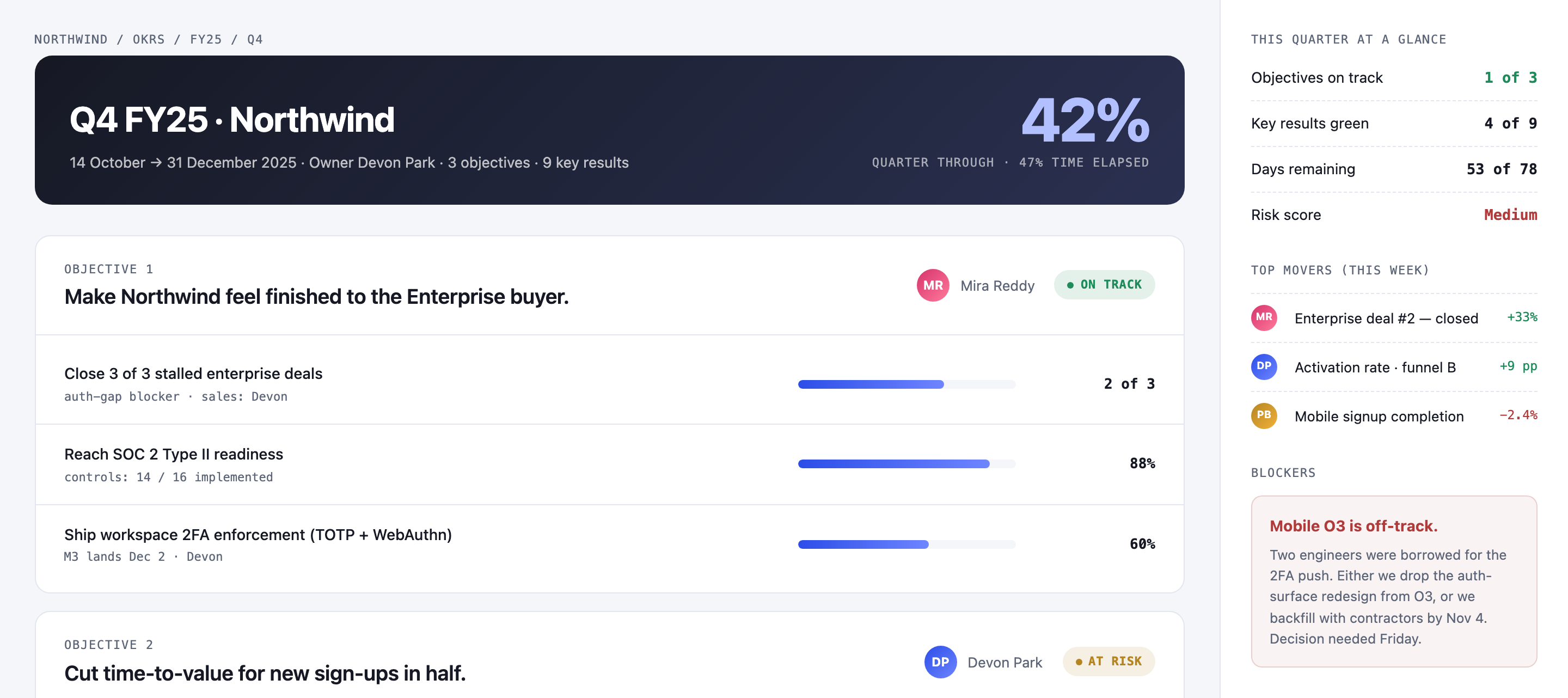Click the PB avatar beside Mobile signup completion
The height and width of the screenshot is (698, 1568).
pos(1264,415)
